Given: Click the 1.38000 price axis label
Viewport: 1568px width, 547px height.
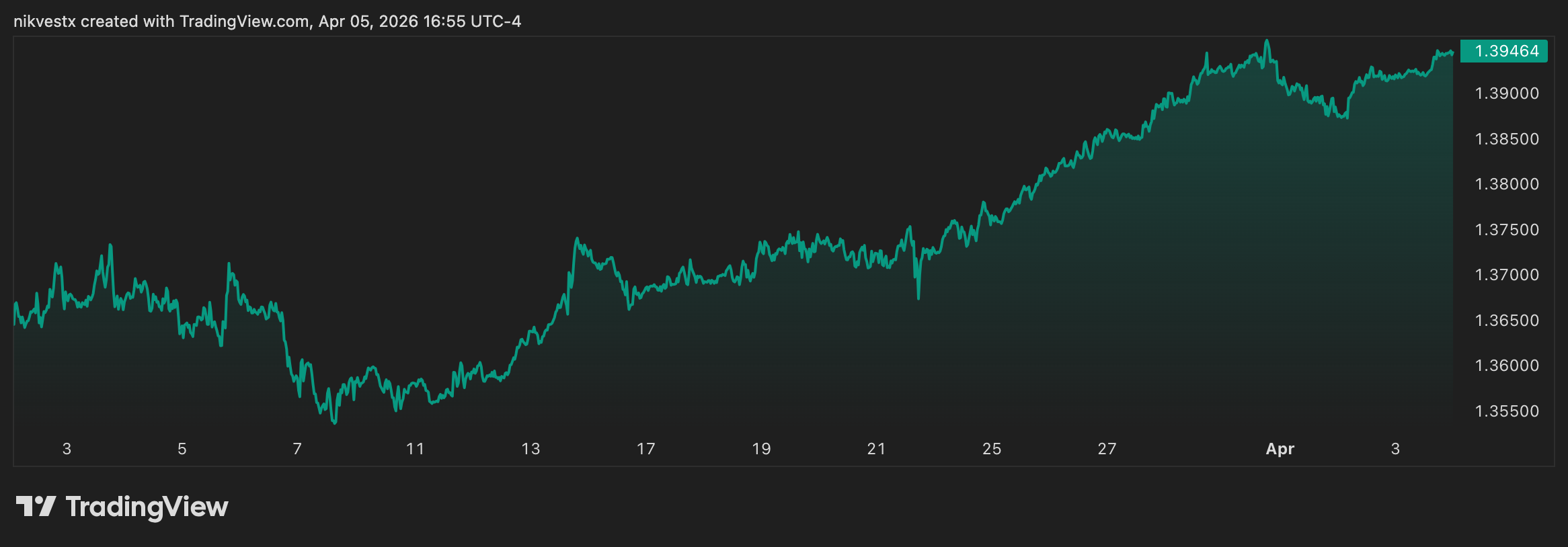Looking at the screenshot, I should [1506, 184].
